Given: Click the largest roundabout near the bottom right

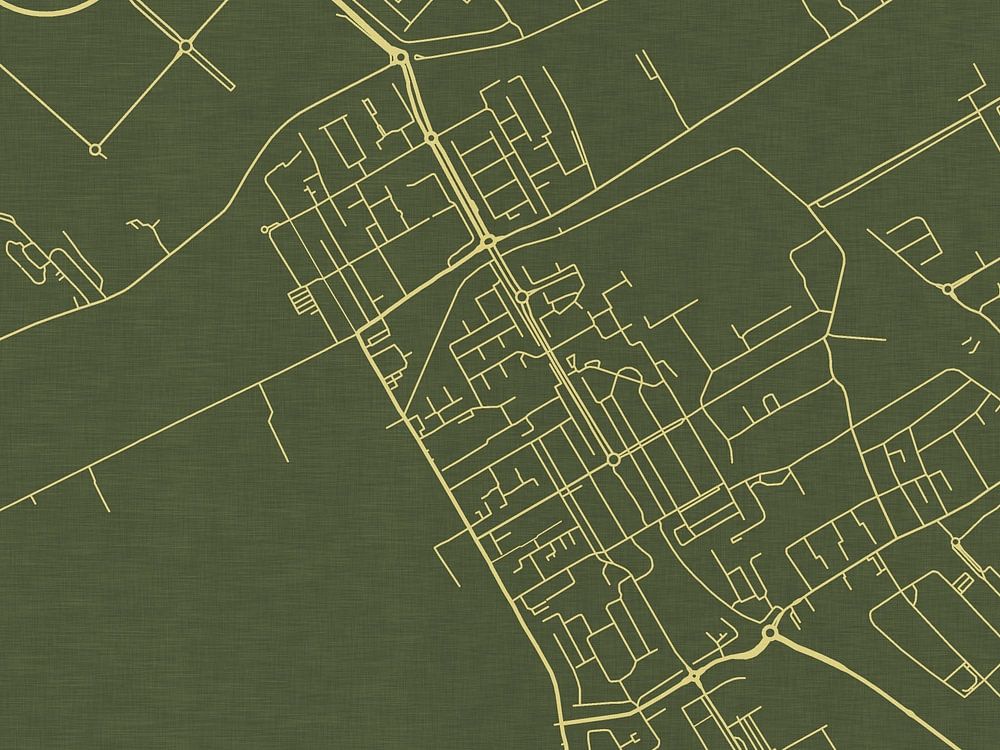Looking at the screenshot, I should pos(769,633).
